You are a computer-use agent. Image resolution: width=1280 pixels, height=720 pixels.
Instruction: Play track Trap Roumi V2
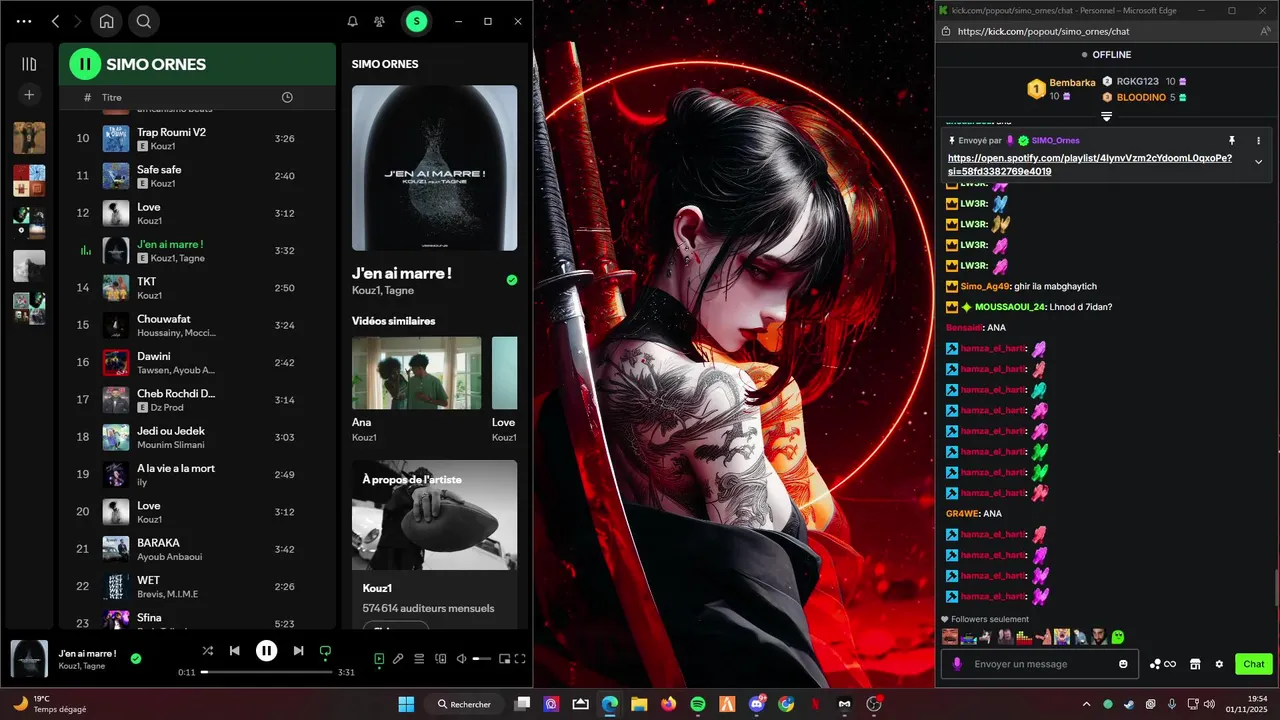197,138
